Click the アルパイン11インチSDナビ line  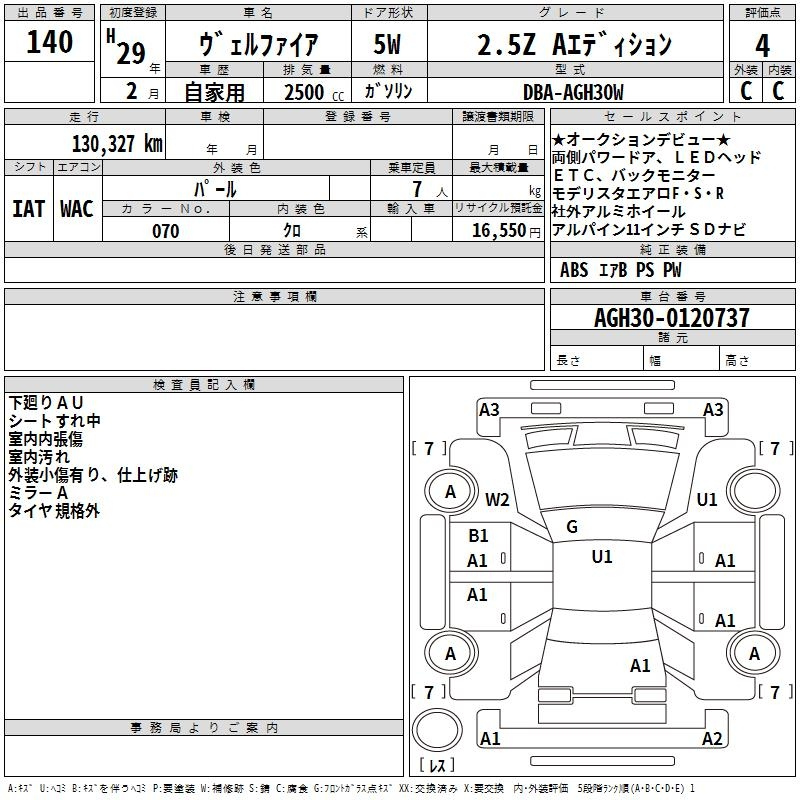point(649,230)
